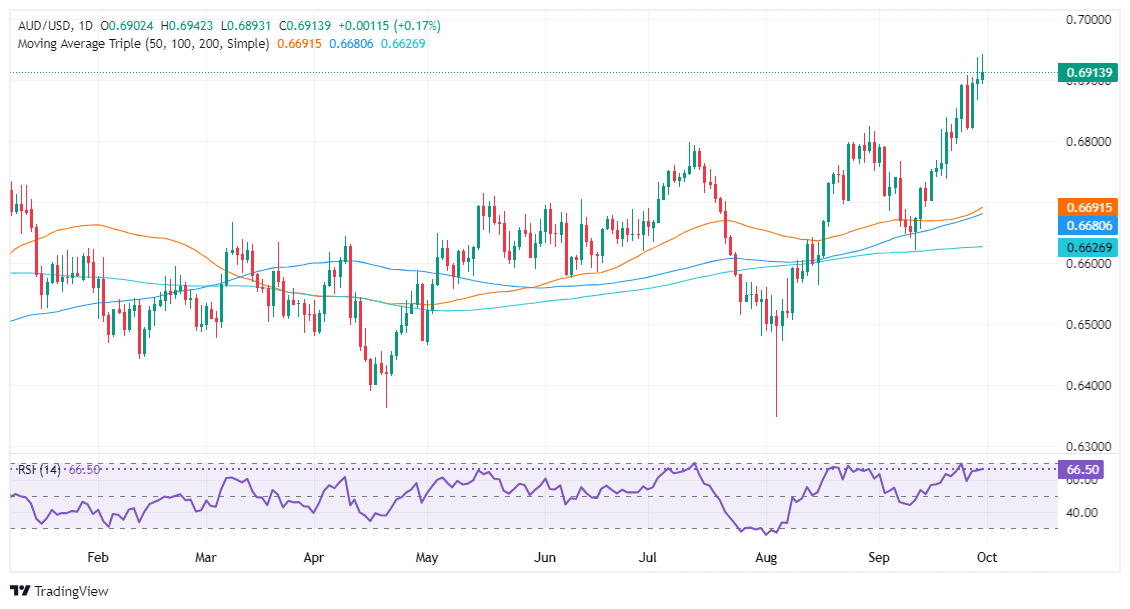Click the orange 0.66915 price axis tag
Viewport: 1130px width, 609px height.
1088,209
